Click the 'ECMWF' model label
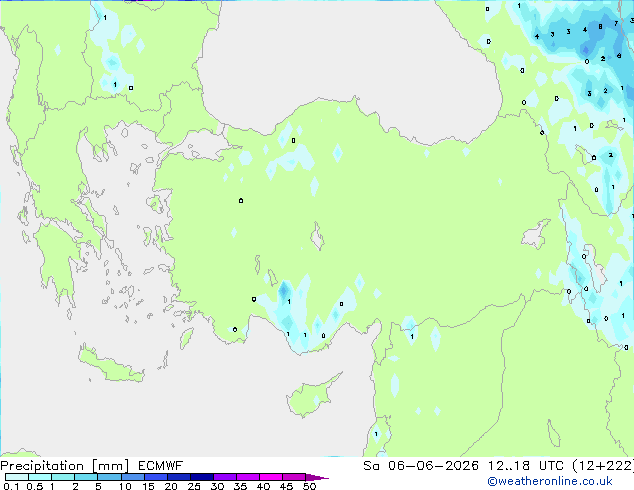 coord(161,466)
